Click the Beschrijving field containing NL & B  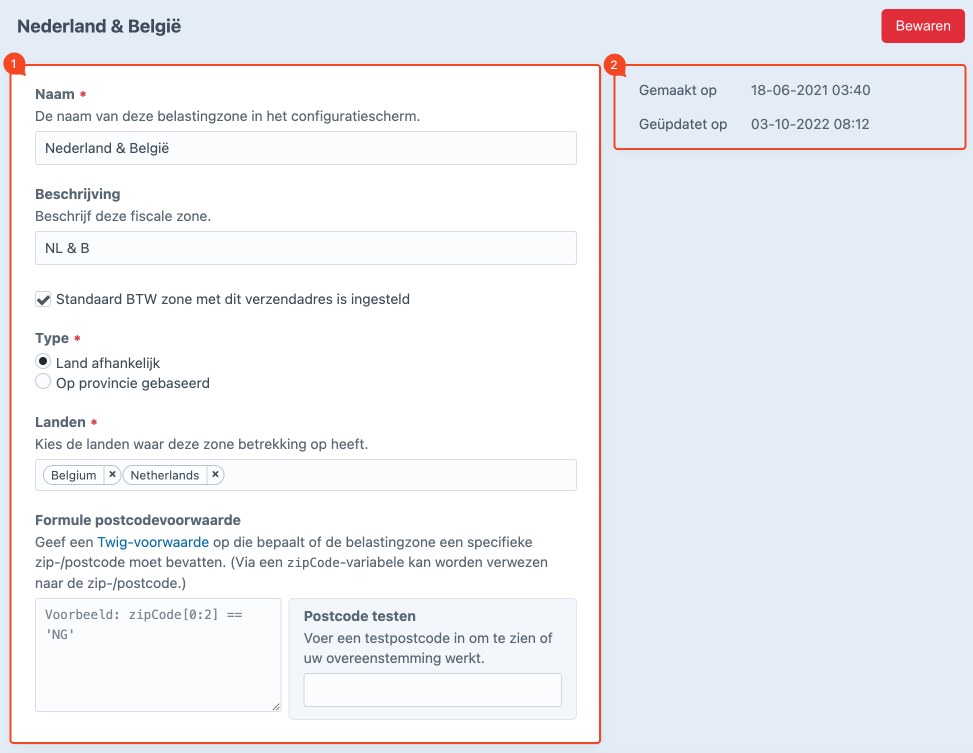[x=306, y=247]
